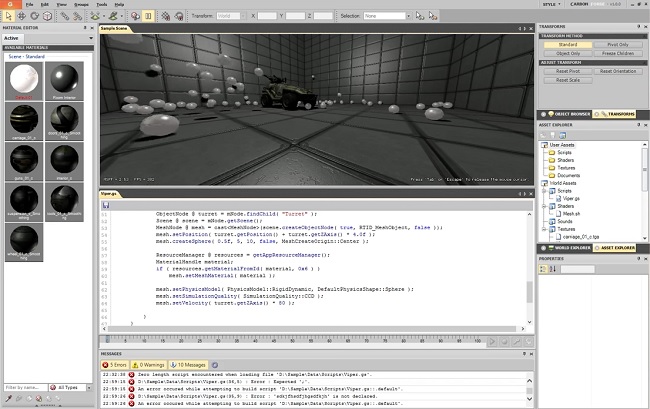
Task: Select the Rotate tool icon
Action: [x=34, y=16]
